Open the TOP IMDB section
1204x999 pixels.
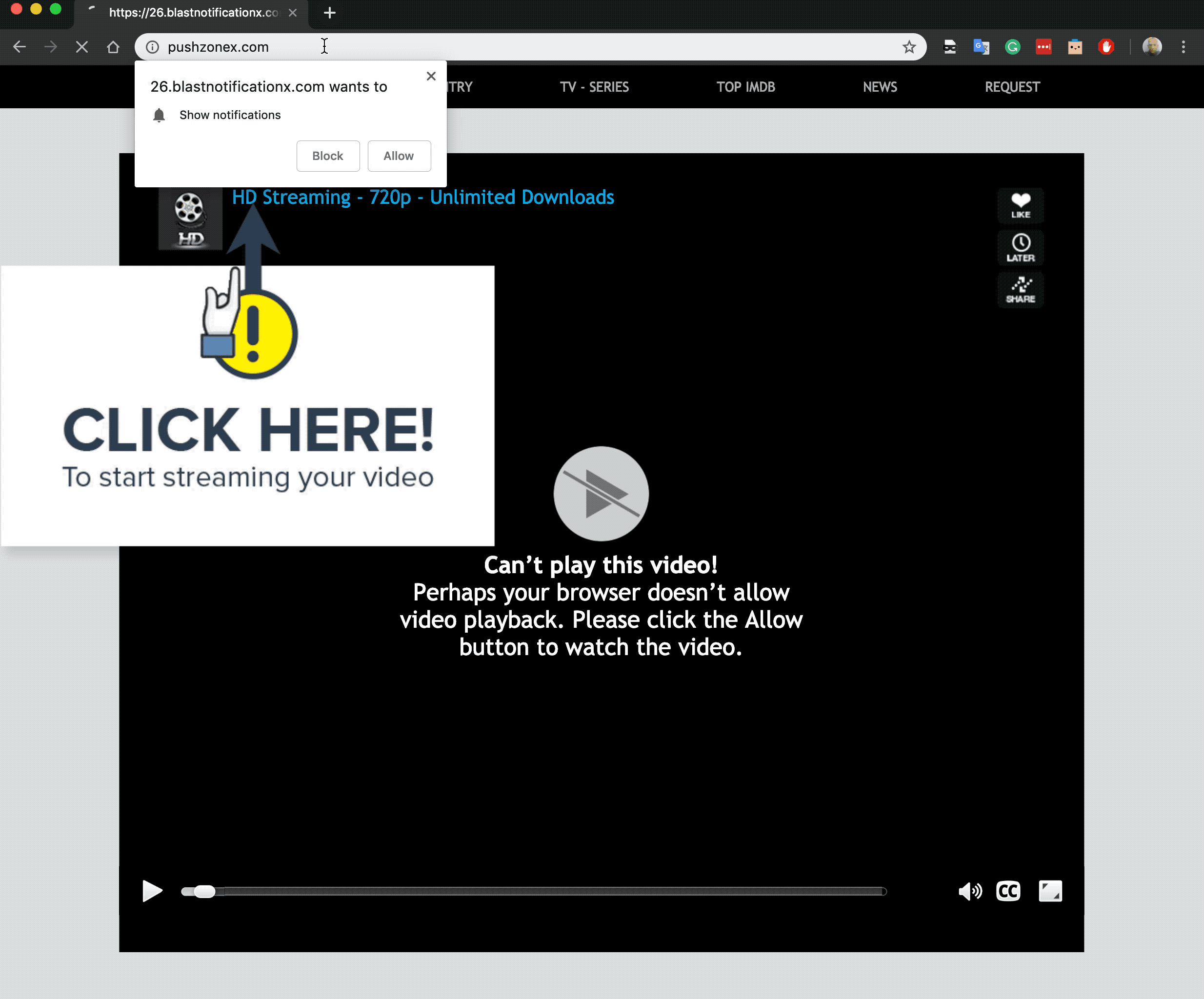(745, 87)
